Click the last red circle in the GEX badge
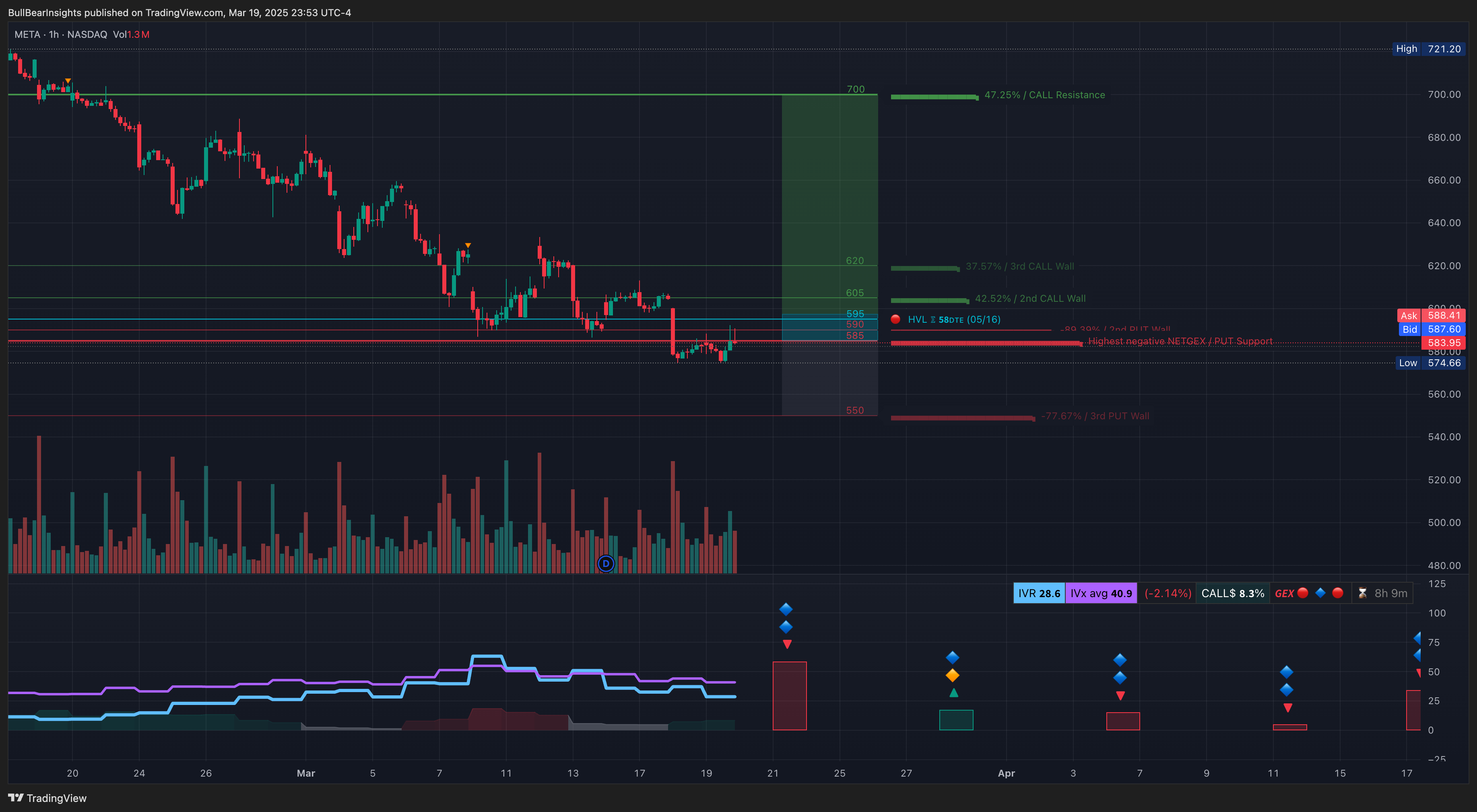 [x=1338, y=593]
